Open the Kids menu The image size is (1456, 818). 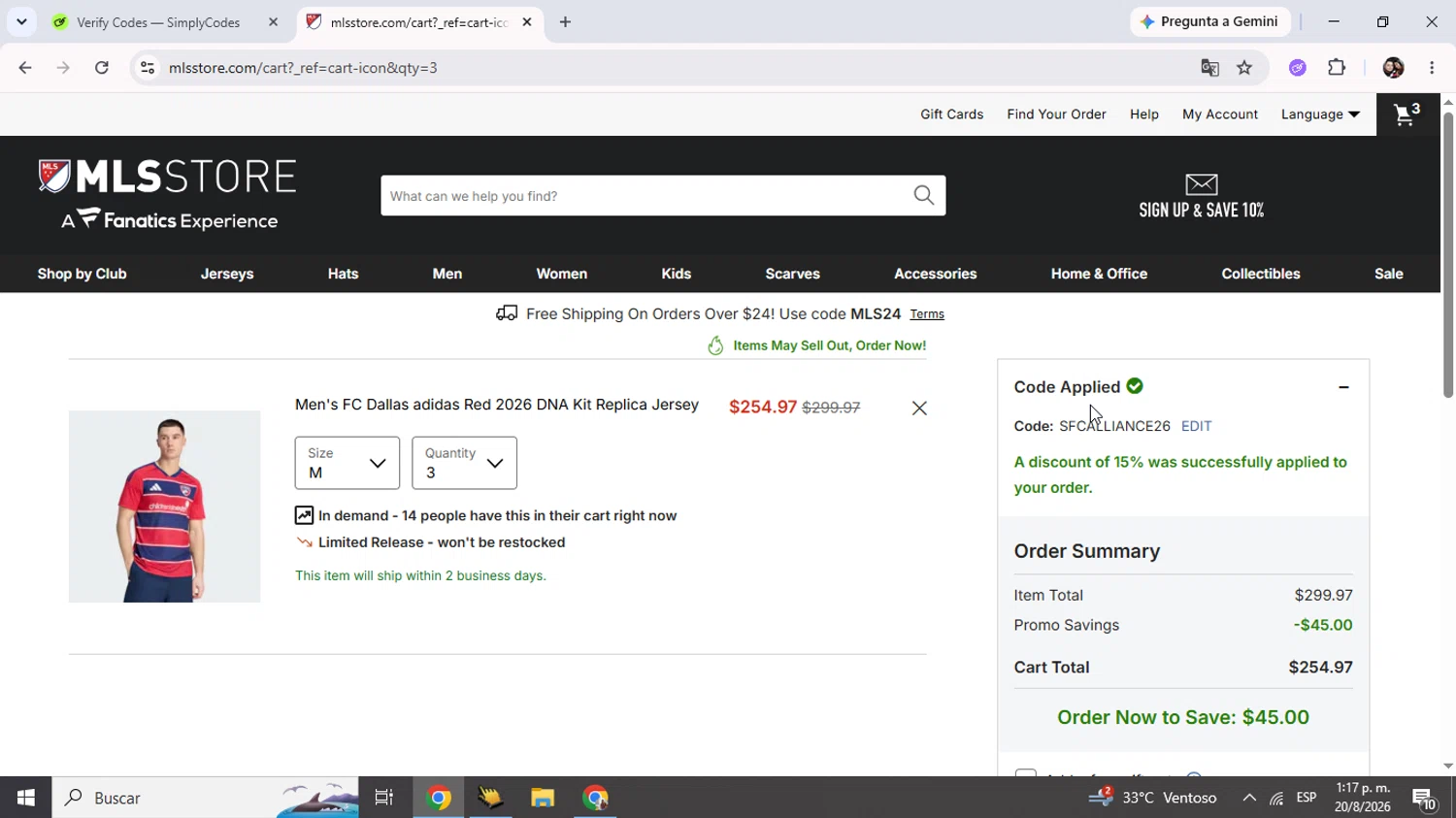click(677, 274)
